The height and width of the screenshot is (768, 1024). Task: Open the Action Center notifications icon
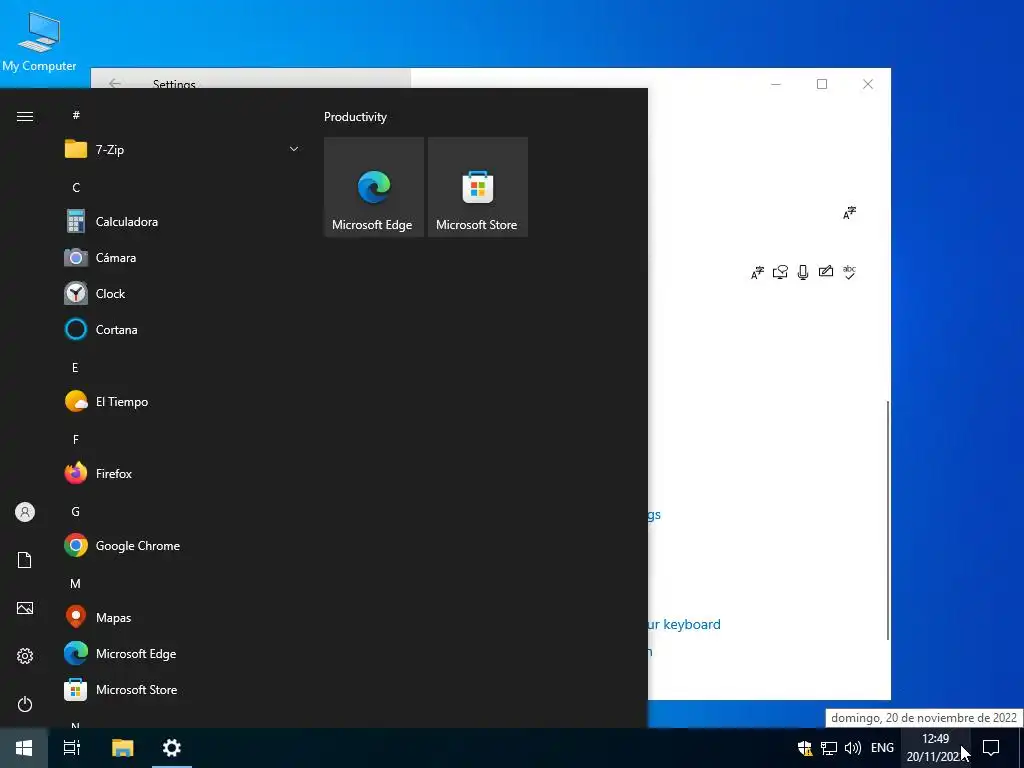pyautogui.click(x=991, y=748)
